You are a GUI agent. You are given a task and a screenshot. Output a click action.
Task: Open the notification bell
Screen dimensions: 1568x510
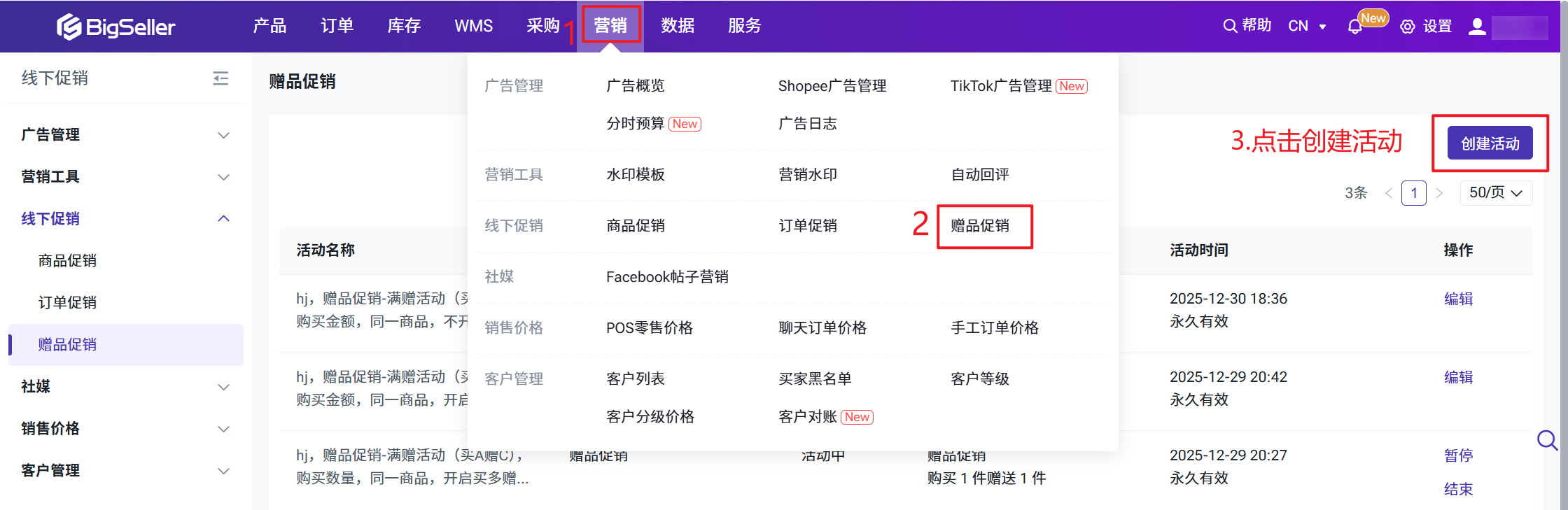1354,27
